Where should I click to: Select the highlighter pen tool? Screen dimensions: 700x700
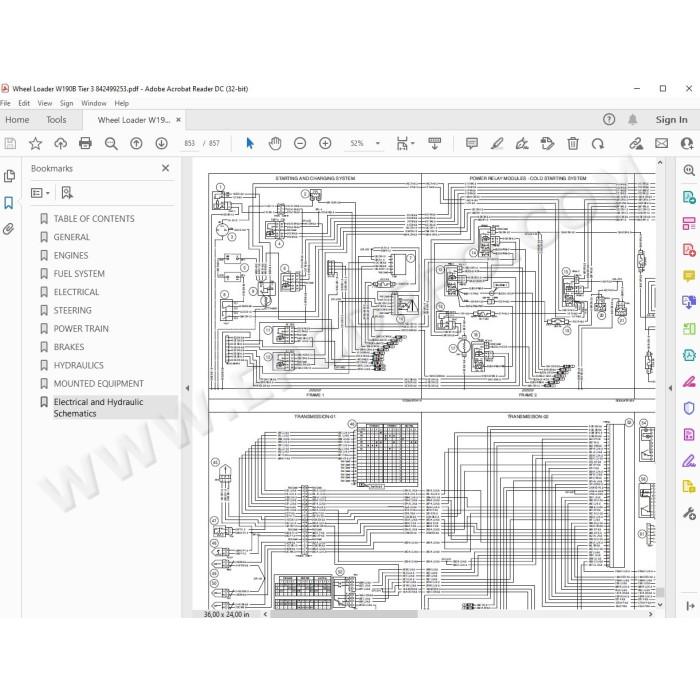tap(497, 143)
